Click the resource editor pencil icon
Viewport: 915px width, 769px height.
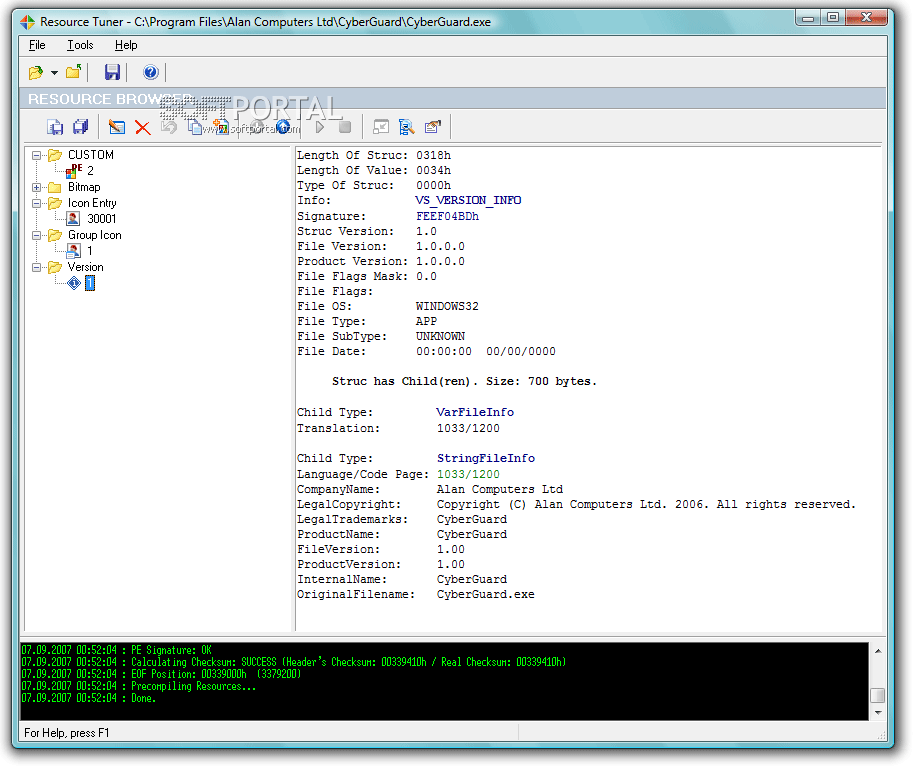click(117, 127)
